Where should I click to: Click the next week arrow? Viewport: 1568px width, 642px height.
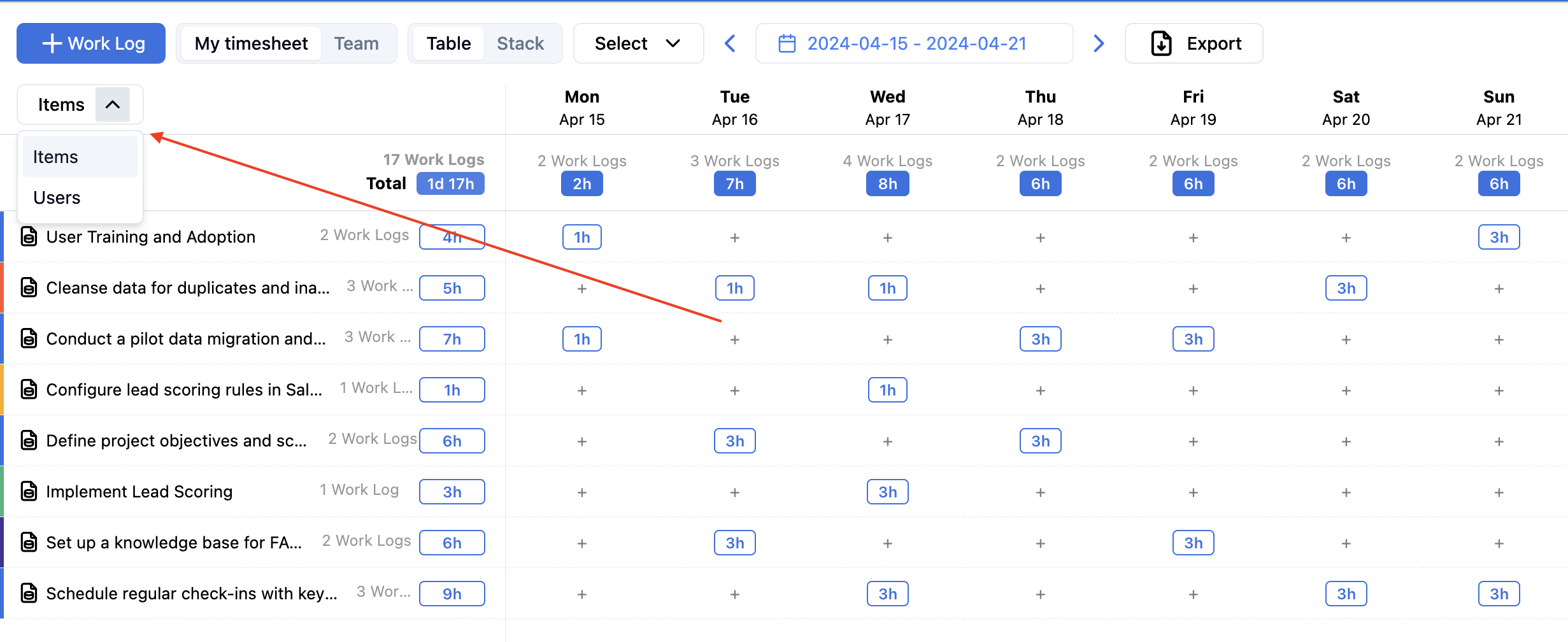tap(1099, 43)
